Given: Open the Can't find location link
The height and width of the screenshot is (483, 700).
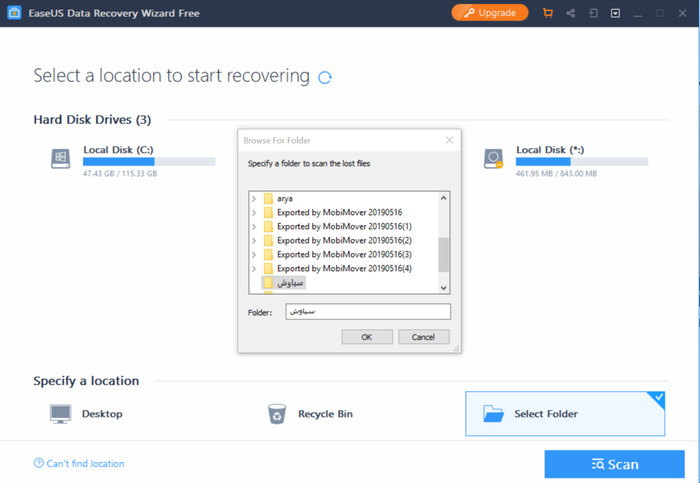Looking at the screenshot, I should [x=85, y=464].
